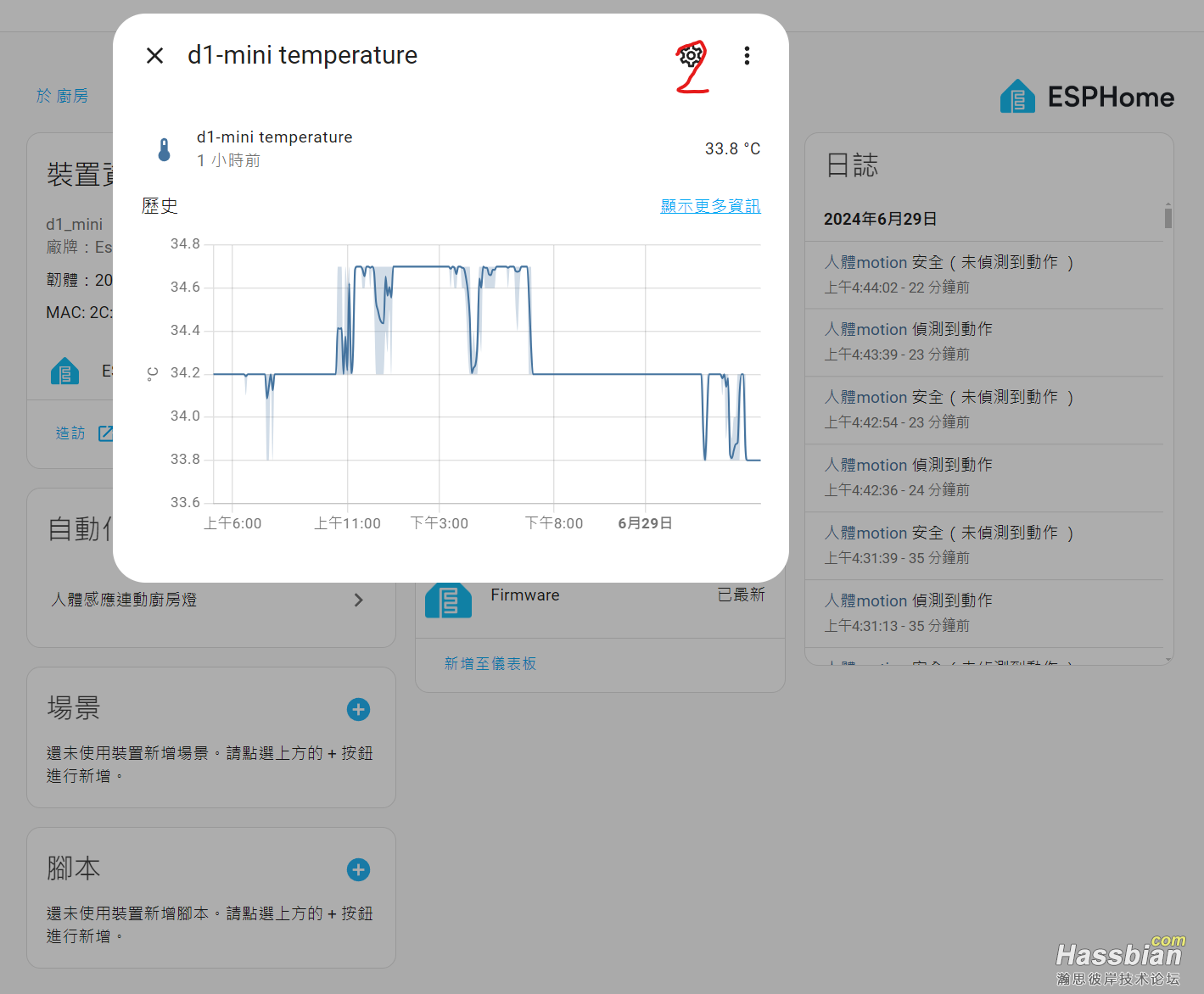Select logbook entry at 上午4:31:13

click(984, 613)
